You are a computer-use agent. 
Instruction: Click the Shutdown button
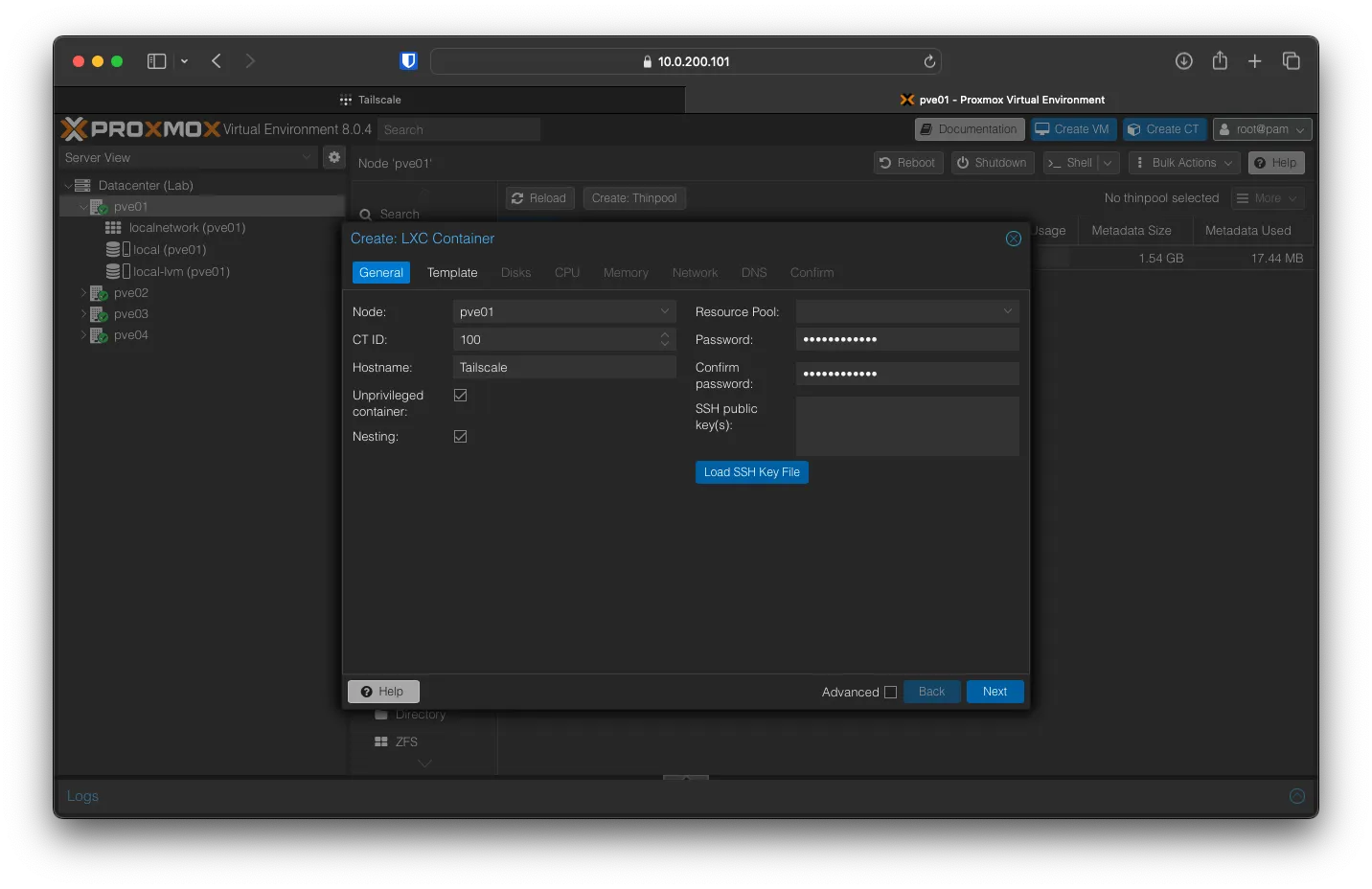(x=993, y=163)
